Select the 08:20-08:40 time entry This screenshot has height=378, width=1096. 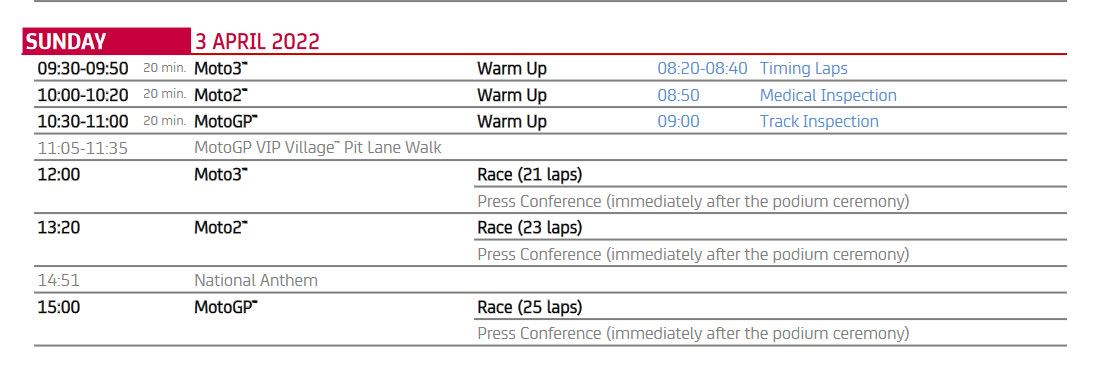(702, 68)
